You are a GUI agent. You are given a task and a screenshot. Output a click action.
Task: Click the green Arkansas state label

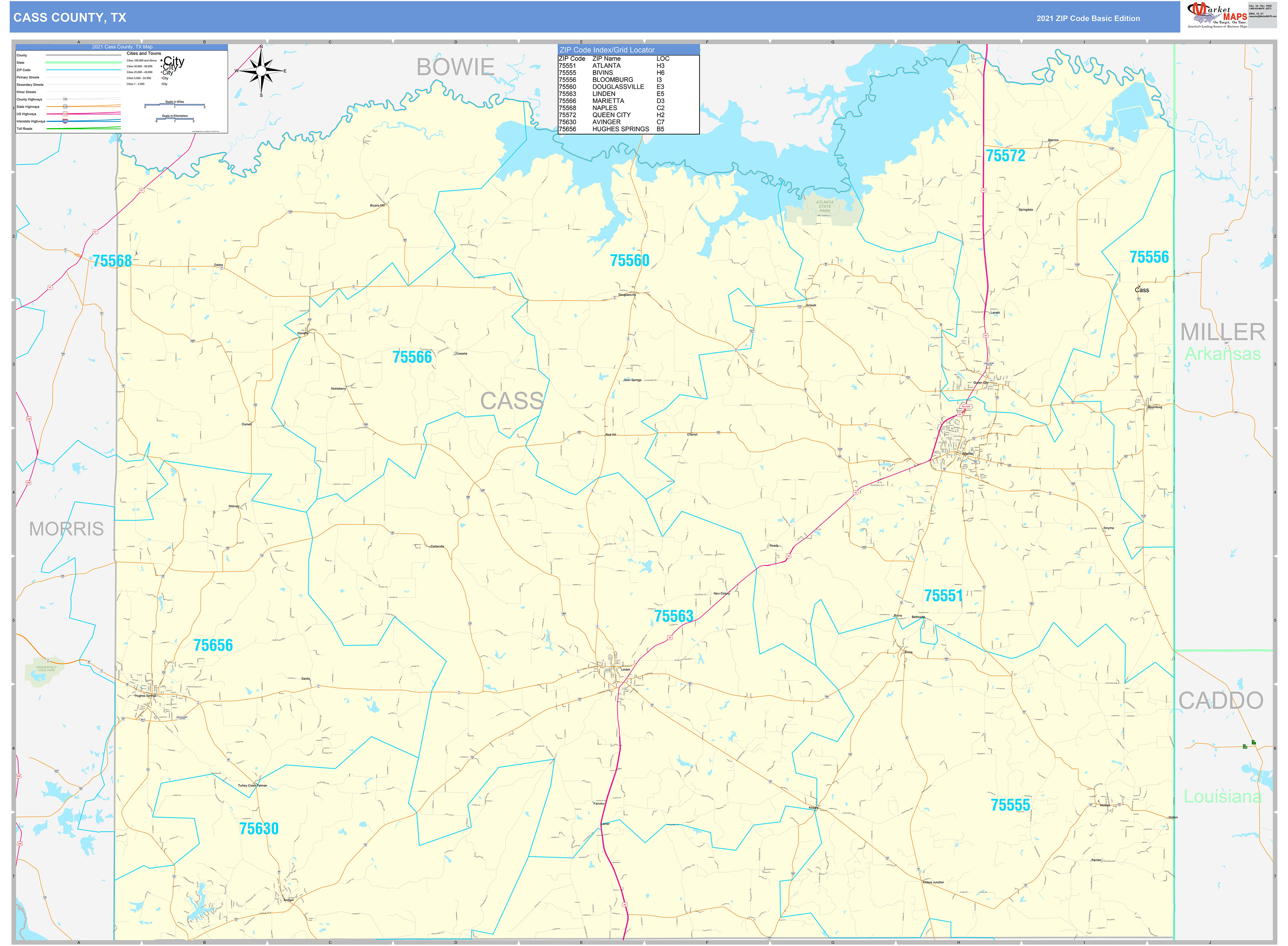point(1222,354)
